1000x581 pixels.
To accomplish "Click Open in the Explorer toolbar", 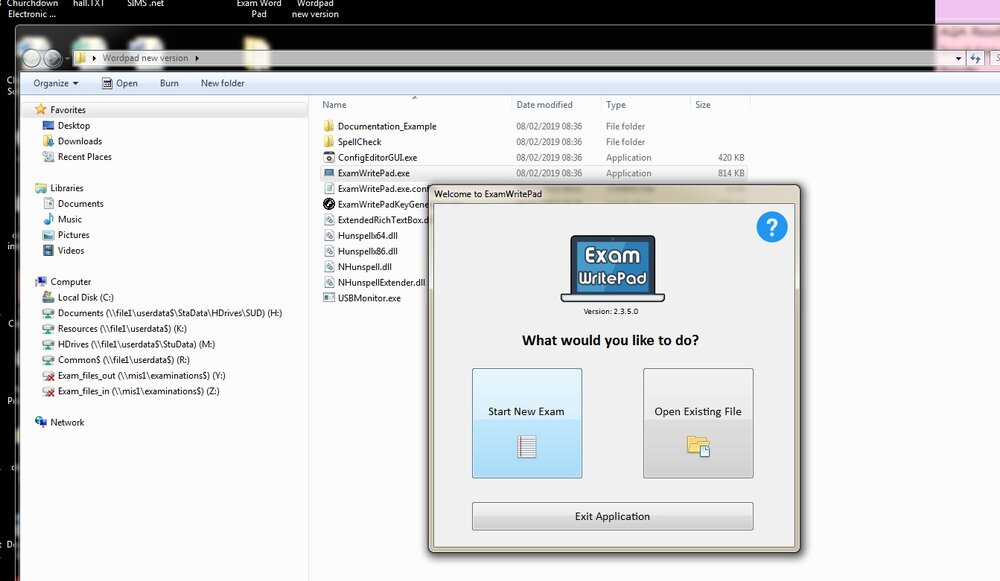I will [120, 84].
